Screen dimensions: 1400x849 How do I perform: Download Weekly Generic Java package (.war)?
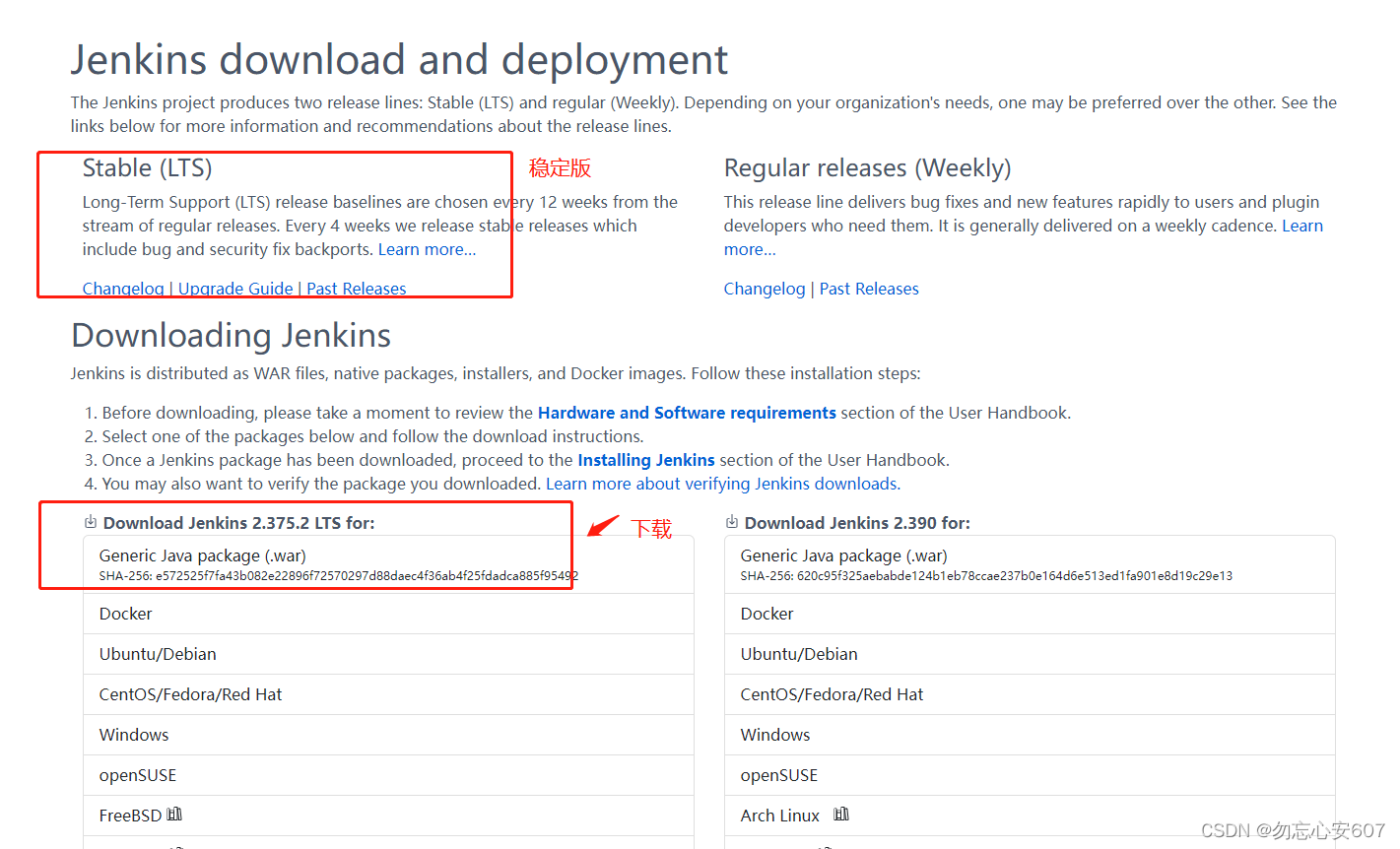(x=1030, y=564)
